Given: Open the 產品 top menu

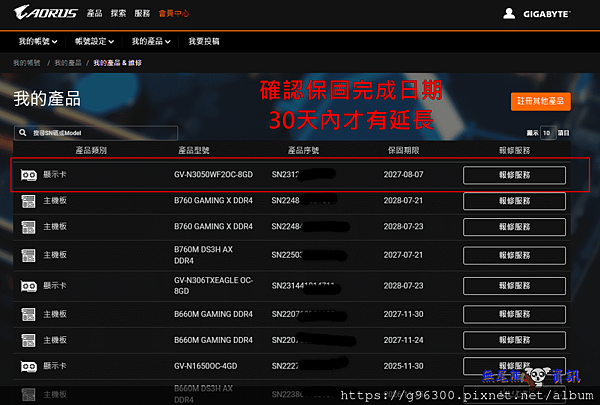Looking at the screenshot, I should coord(95,13).
